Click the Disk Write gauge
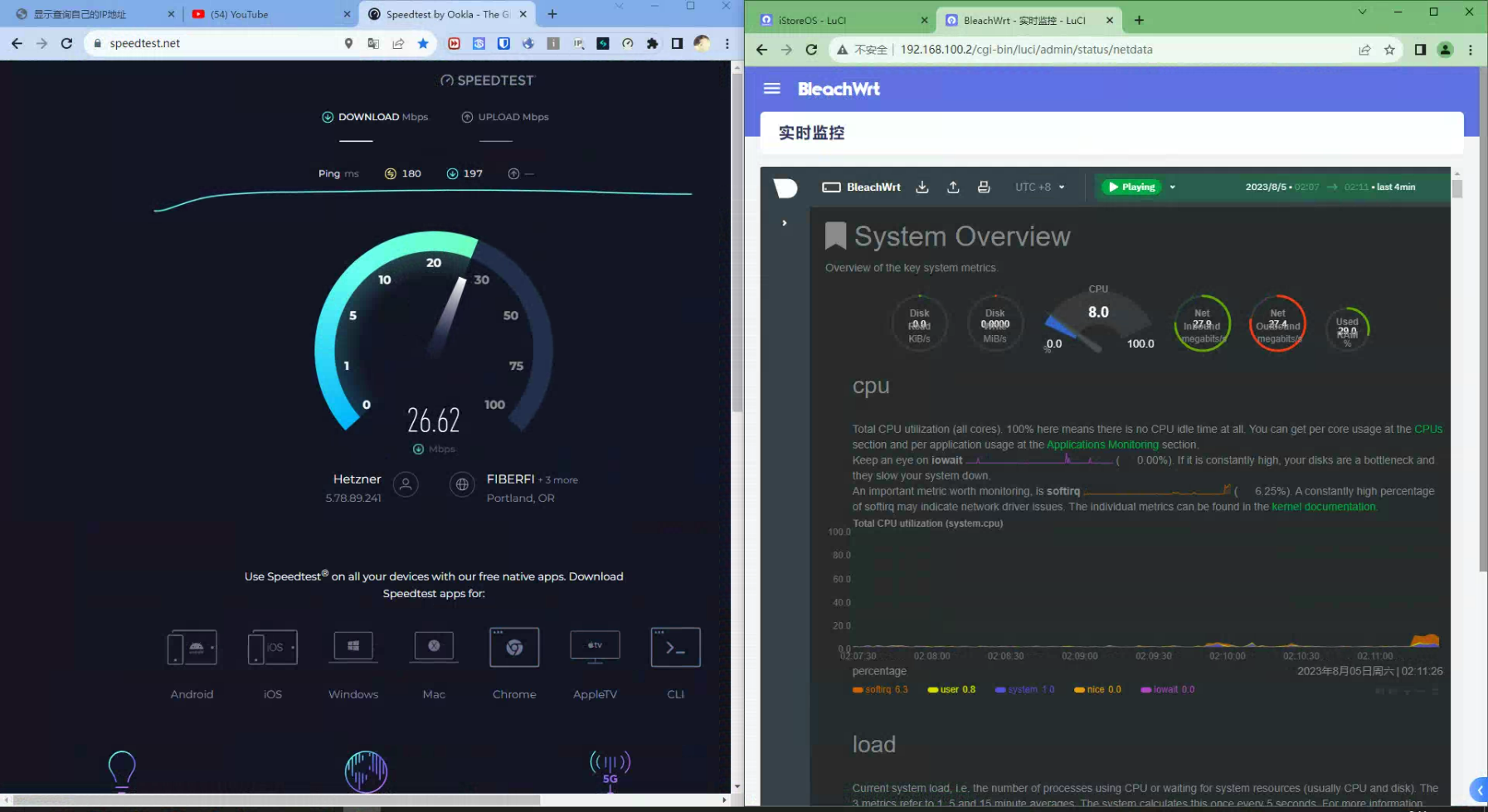 [x=994, y=325]
